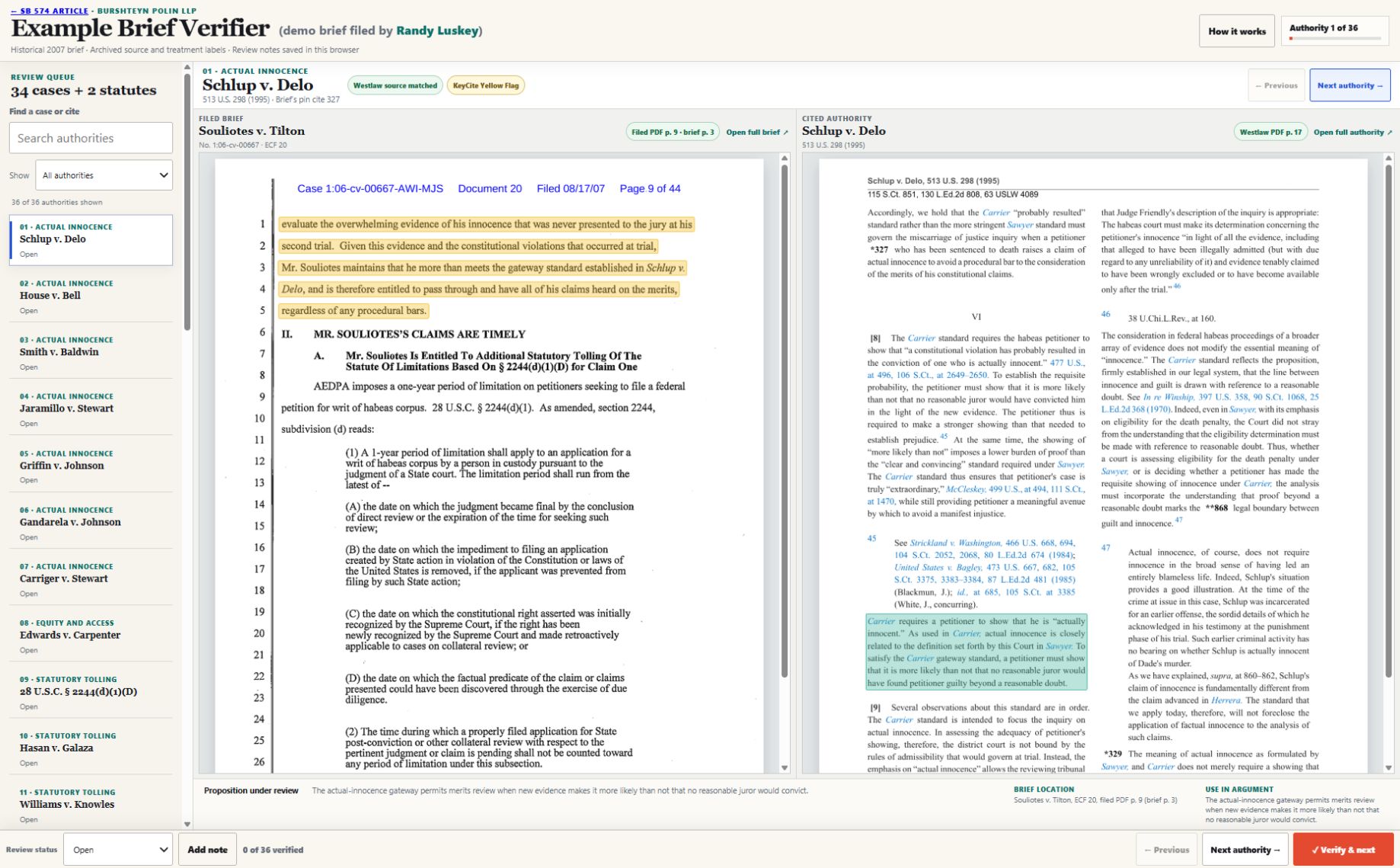The image size is (1400, 868).
Task: Select Smith v. Baldwin in review queue
Action: [91, 353]
